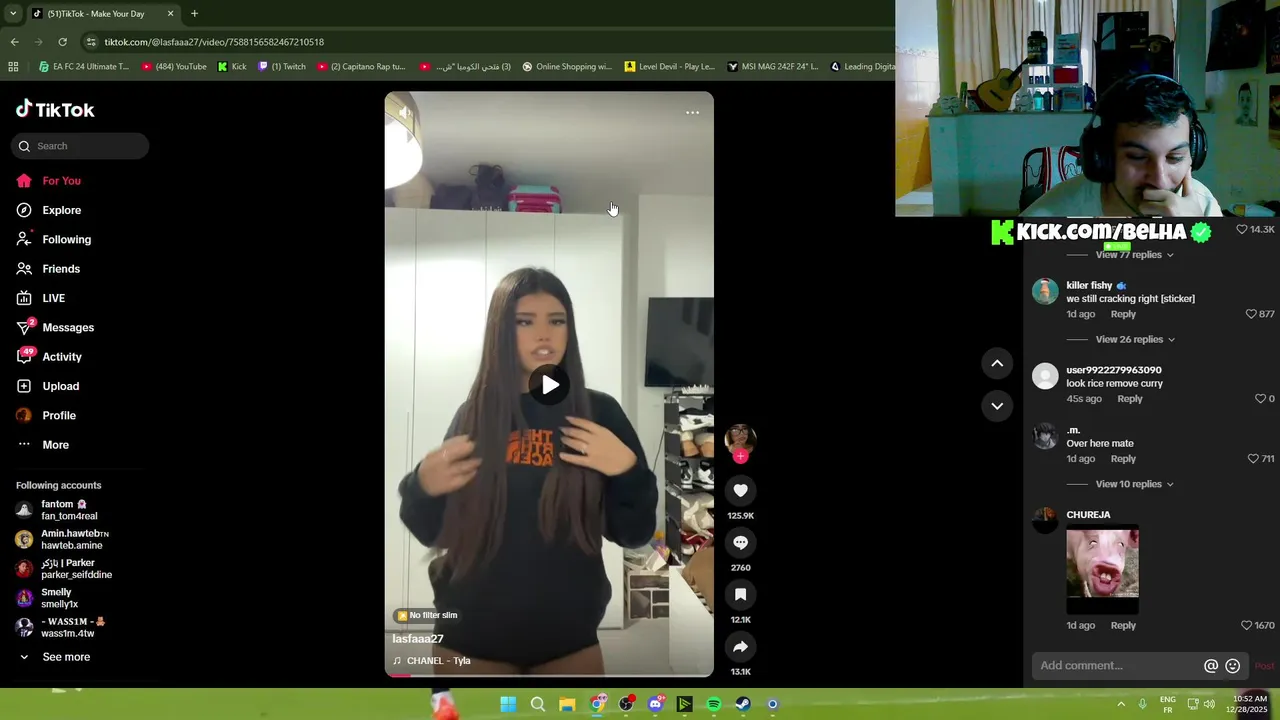Image resolution: width=1280 pixels, height=720 pixels.
Task: Expand See more following accounts
Action: point(65,657)
